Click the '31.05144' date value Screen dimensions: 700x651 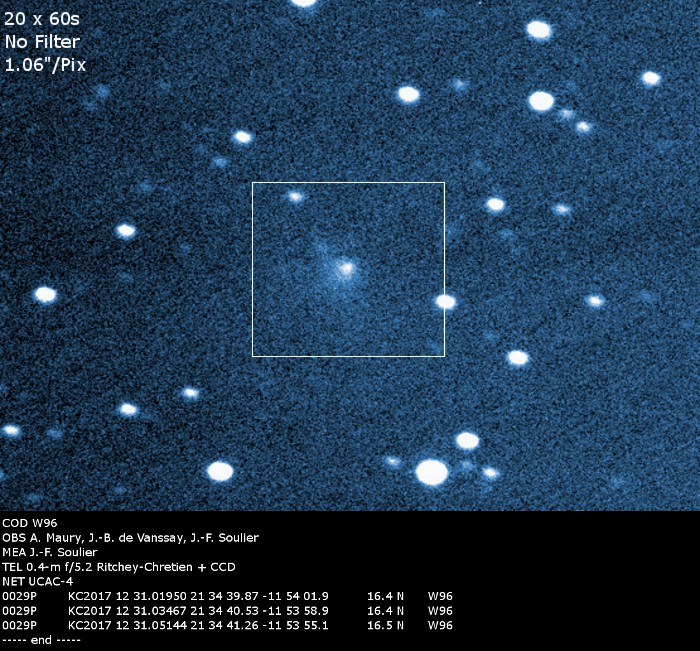(158, 626)
